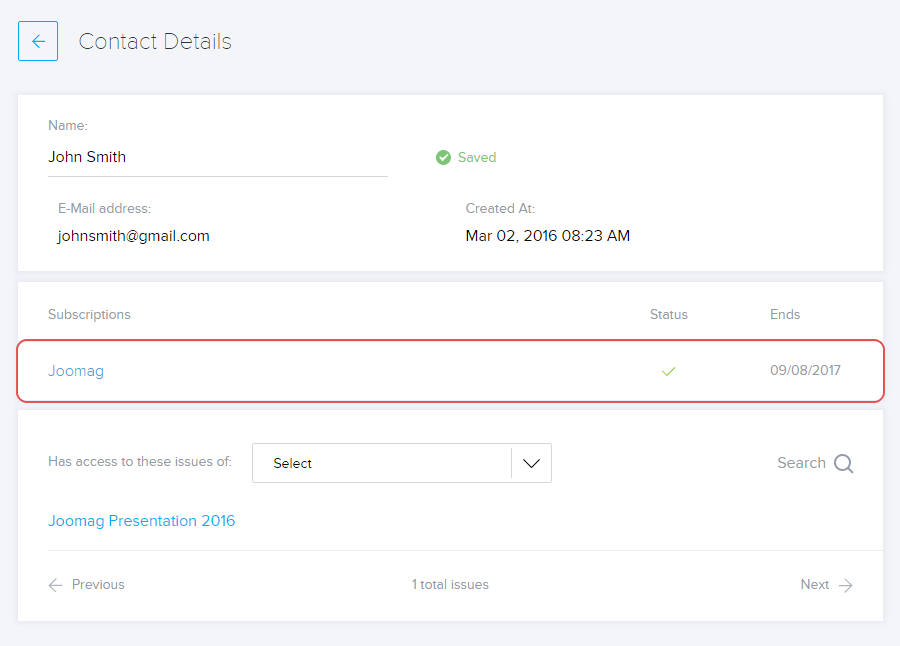
Task: Click the Previous page left arrow
Action: (55, 585)
